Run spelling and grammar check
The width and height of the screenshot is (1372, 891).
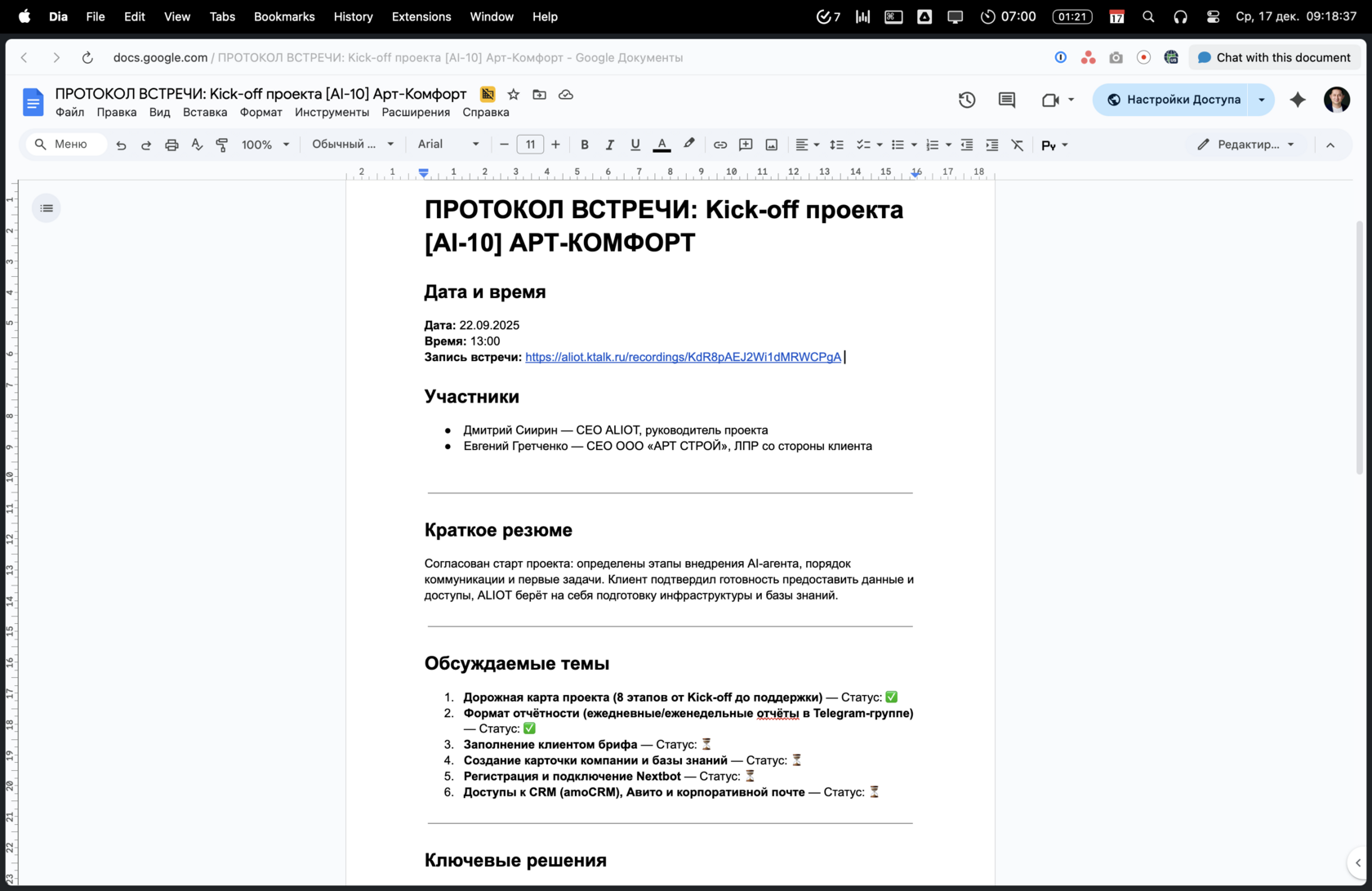tap(197, 145)
